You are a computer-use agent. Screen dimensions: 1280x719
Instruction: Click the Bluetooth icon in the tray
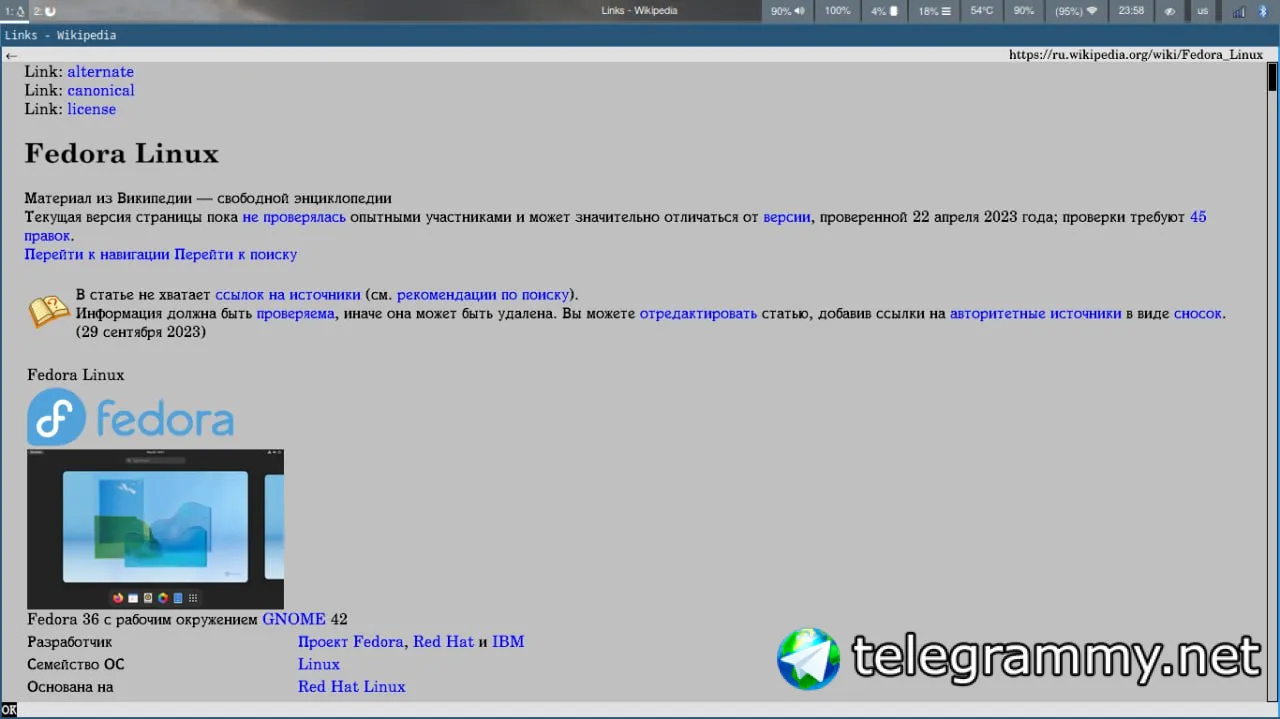(x=1264, y=11)
